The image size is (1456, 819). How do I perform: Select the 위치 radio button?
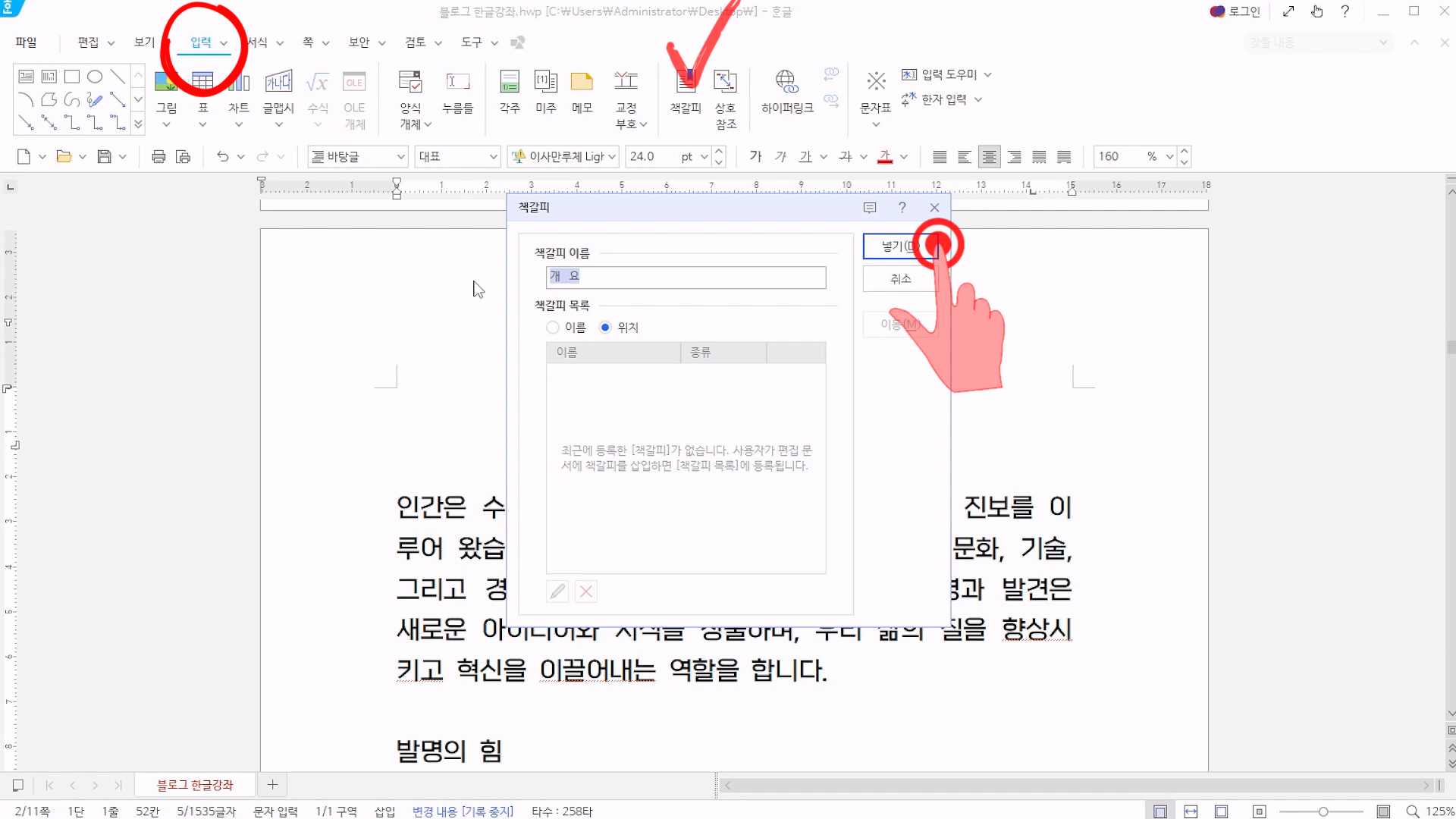pos(605,328)
